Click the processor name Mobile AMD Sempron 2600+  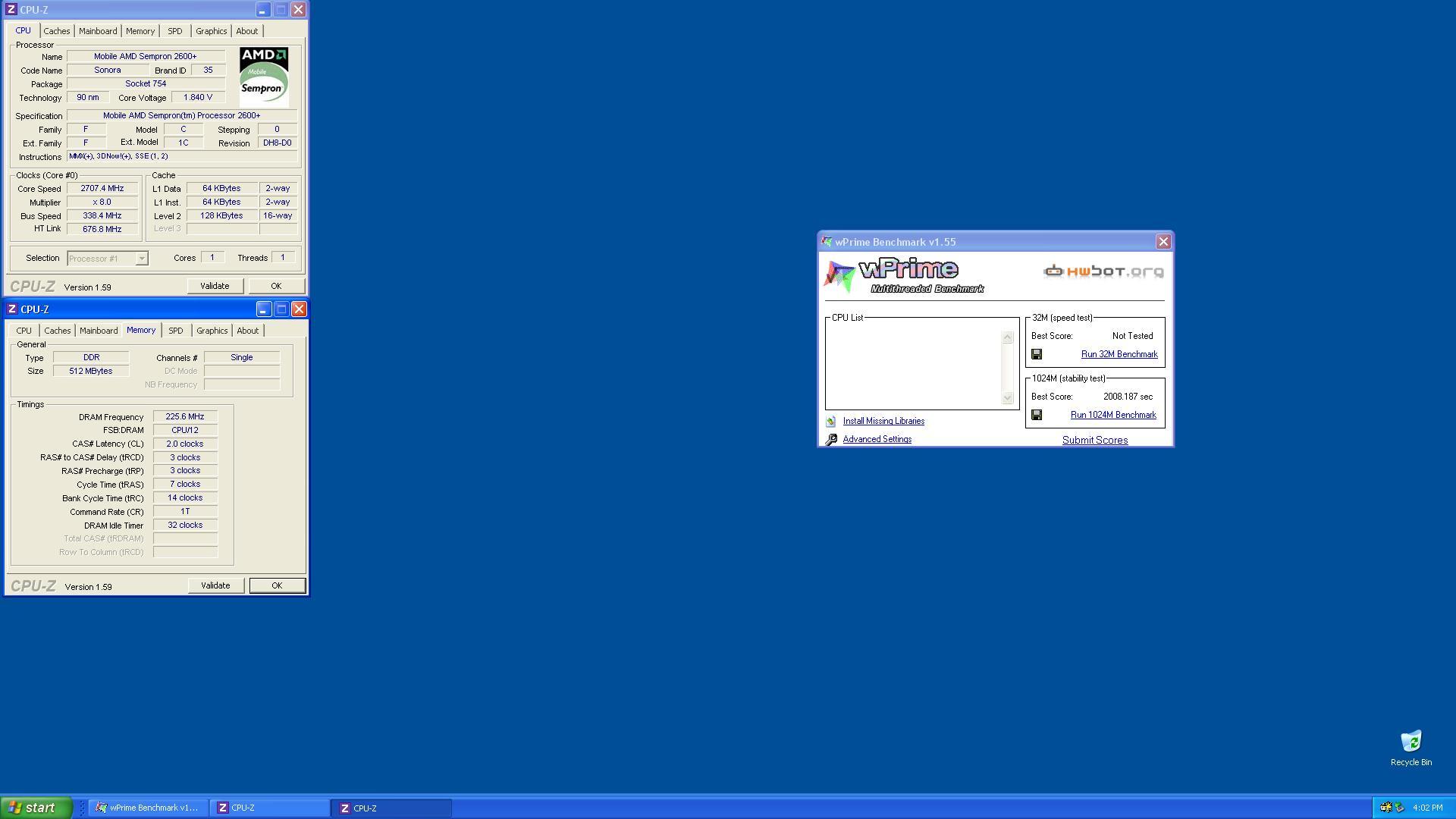click(146, 56)
